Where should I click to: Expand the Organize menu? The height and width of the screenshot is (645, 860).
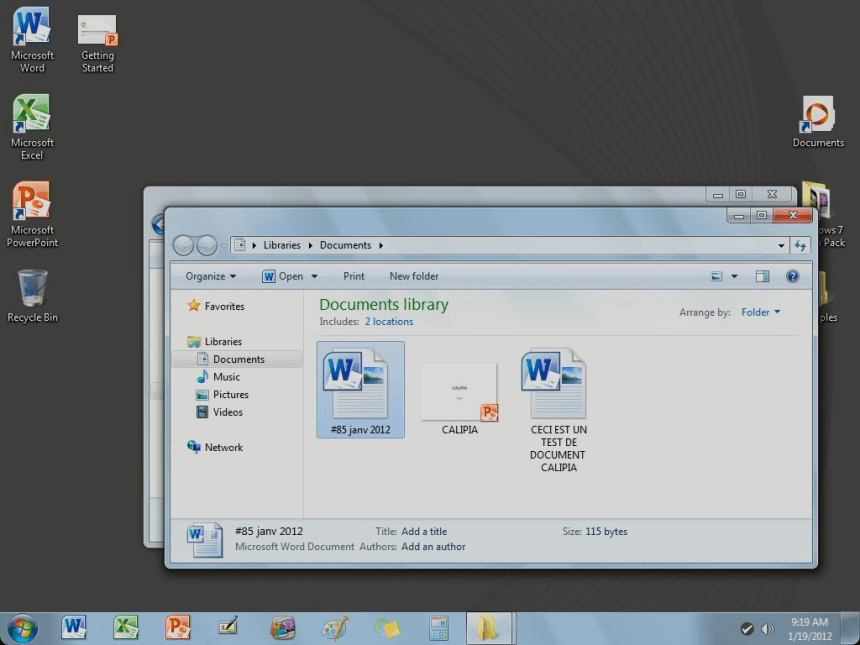pyautogui.click(x=211, y=277)
